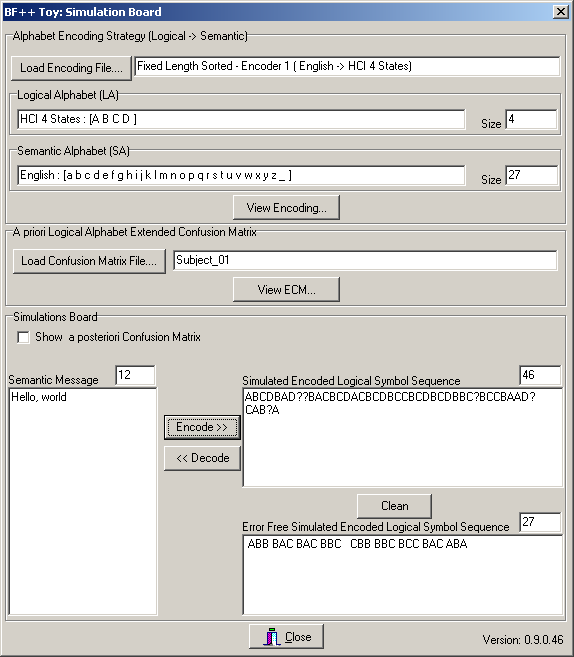Click the encoding strategy name field
The width and height of the screenshot is (574, 657).
pyautogui.click(x=347, y=66)
